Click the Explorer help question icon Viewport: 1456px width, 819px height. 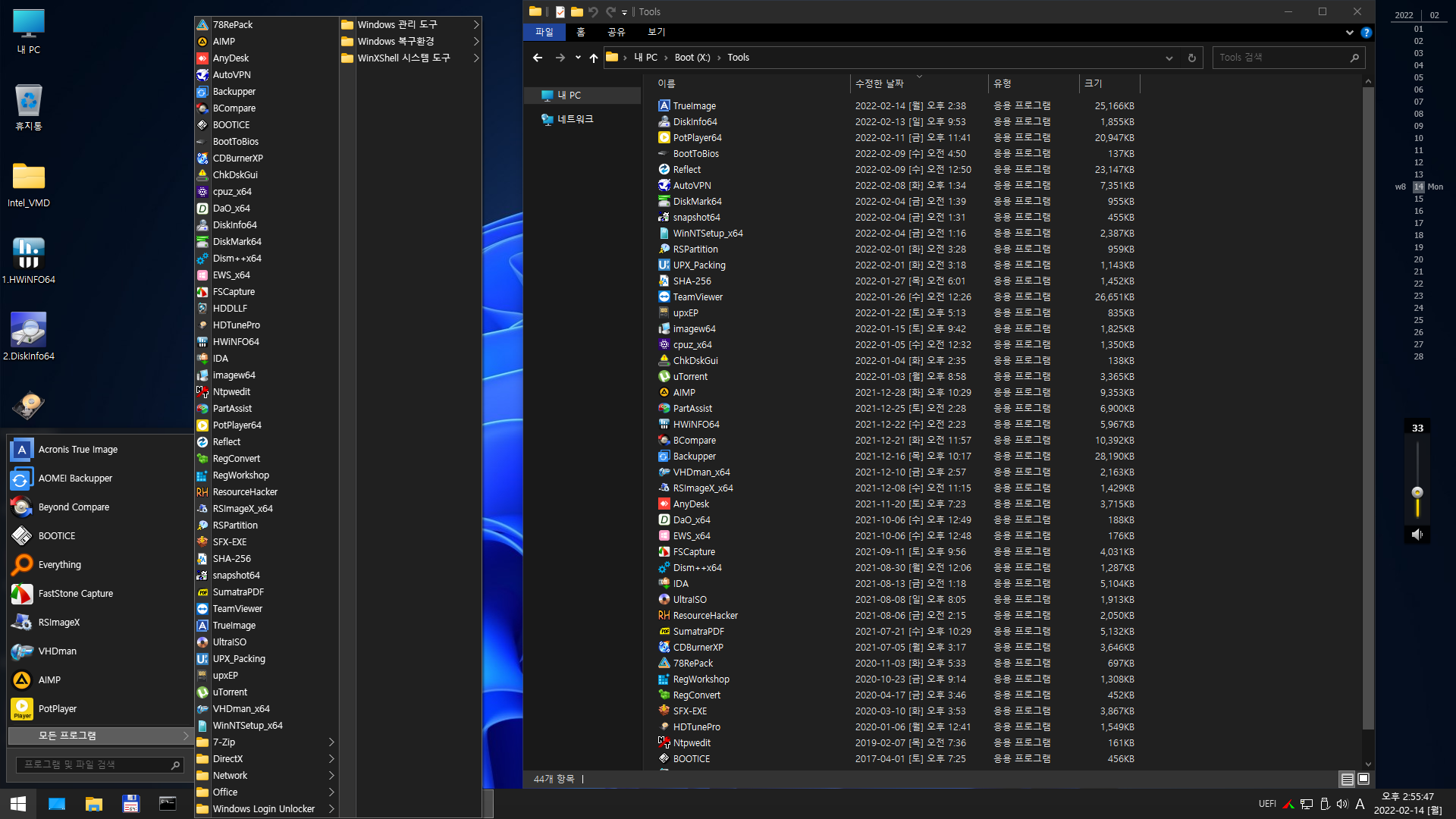point(1366,33)
